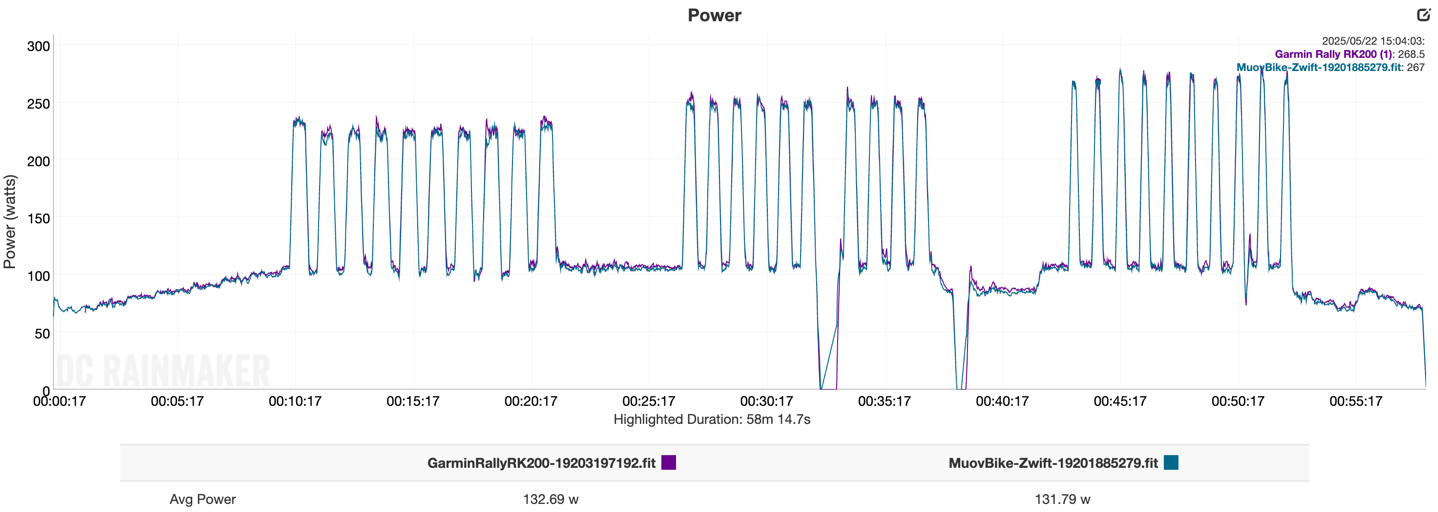The image size is (1438, 512).
Task: Click the 300 y-axis tick label
Action: tap(39, 46)
